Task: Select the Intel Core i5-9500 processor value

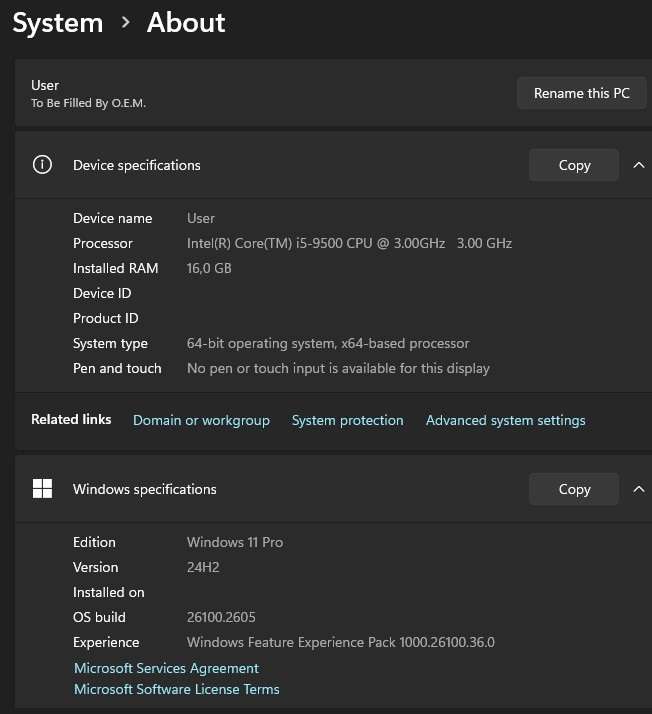Action: click(x=349, y=243)
